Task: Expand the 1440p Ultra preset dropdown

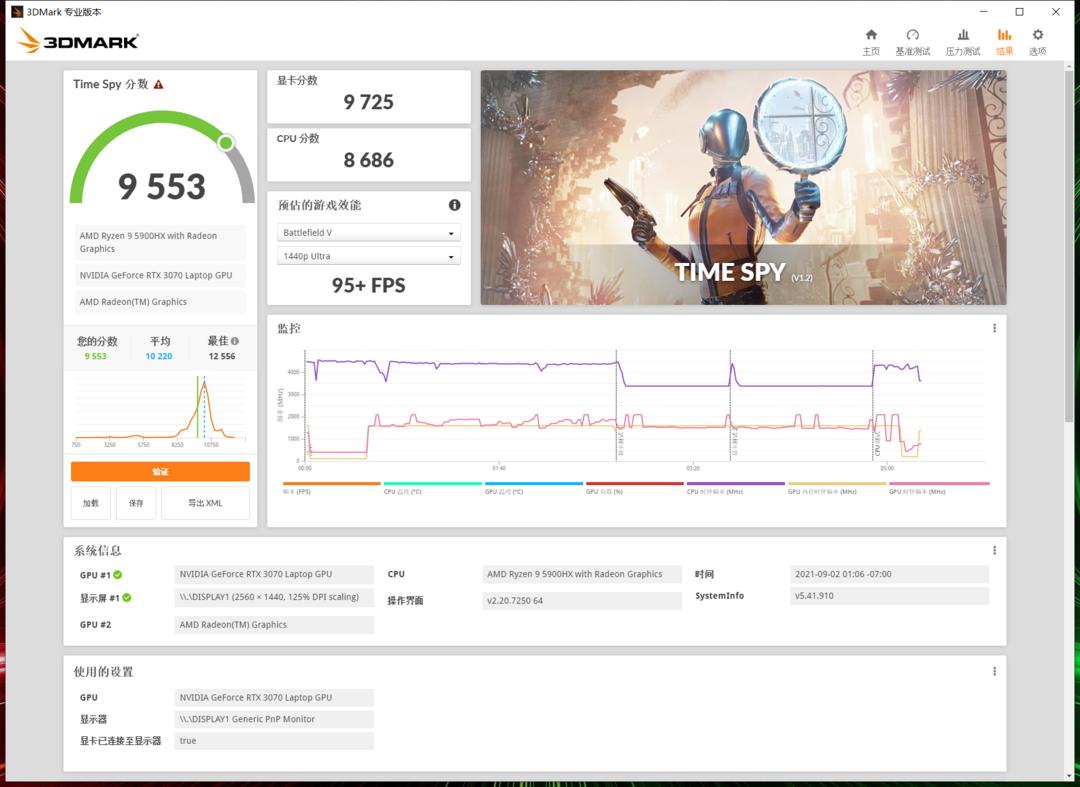Action: pyautogui.click(x=368, y=255)
